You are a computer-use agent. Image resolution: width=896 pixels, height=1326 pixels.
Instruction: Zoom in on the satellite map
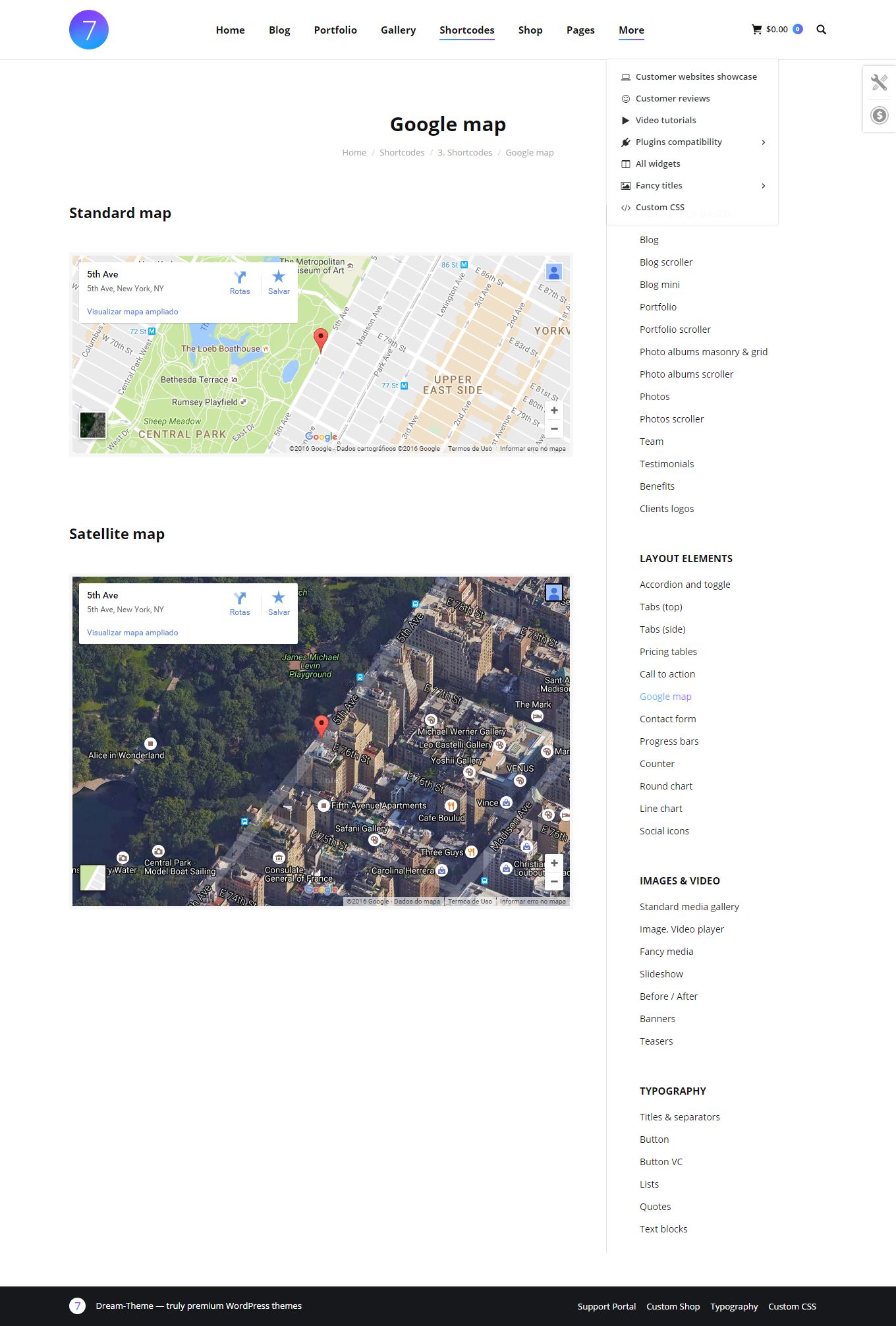[x=554, y=863]
